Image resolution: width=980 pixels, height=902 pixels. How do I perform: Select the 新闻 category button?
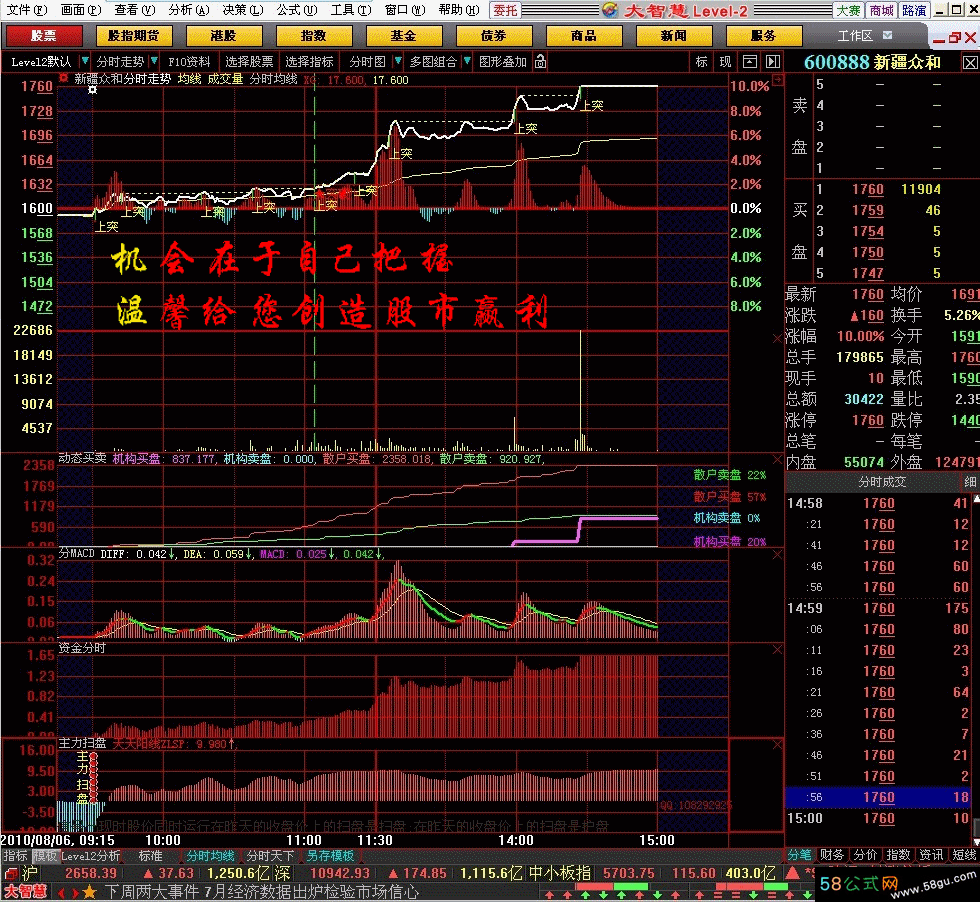coord(673,36)
